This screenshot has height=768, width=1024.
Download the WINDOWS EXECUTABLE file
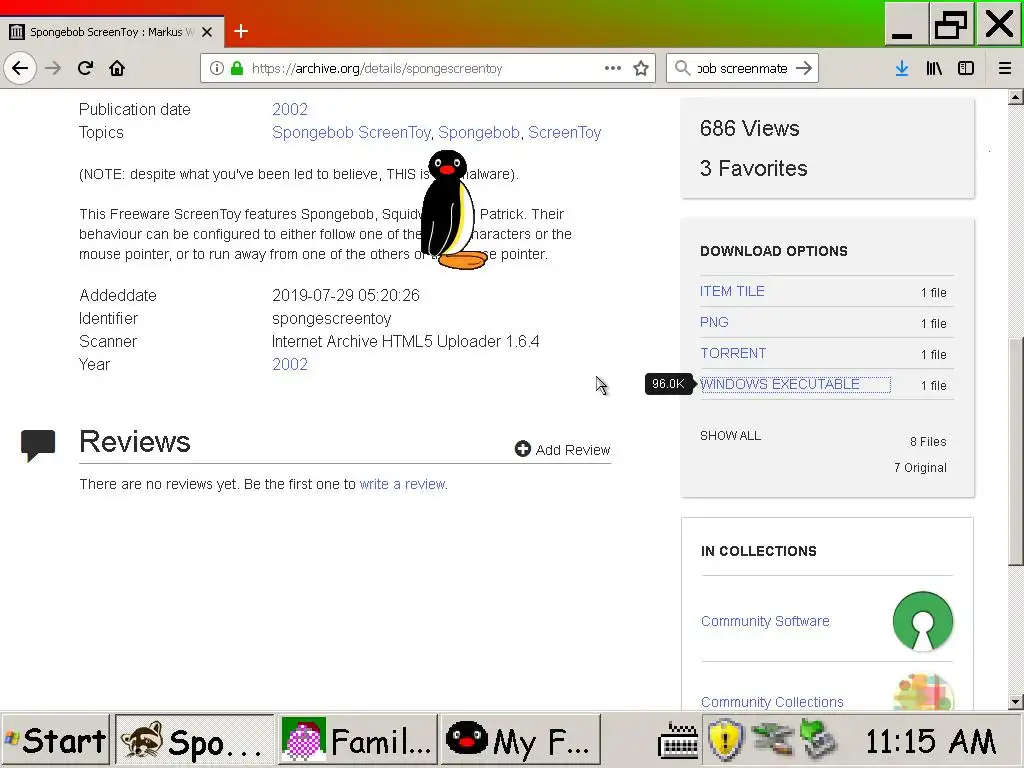point(780,384)
